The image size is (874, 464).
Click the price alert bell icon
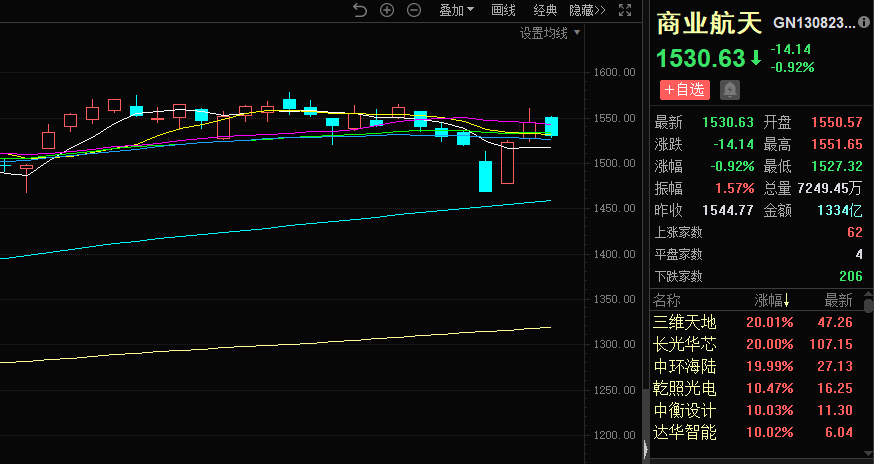(730, 90)
